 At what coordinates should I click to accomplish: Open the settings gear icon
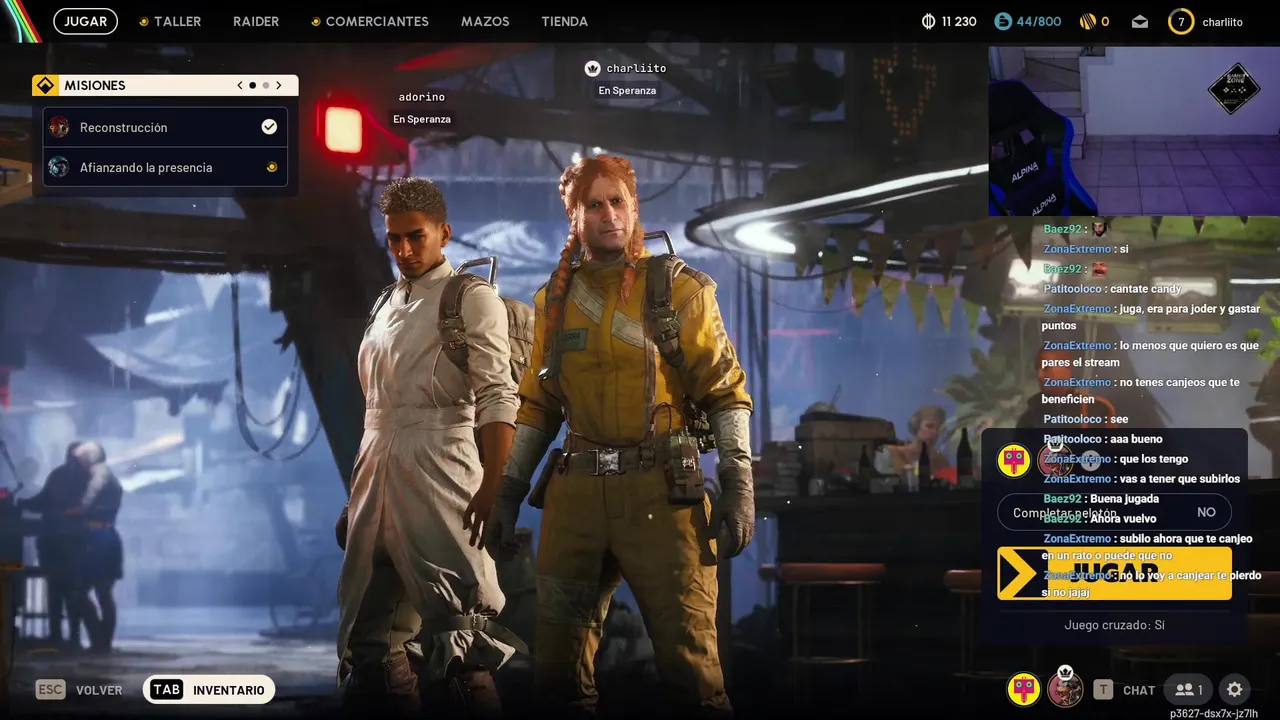[x=1234, y=690]
